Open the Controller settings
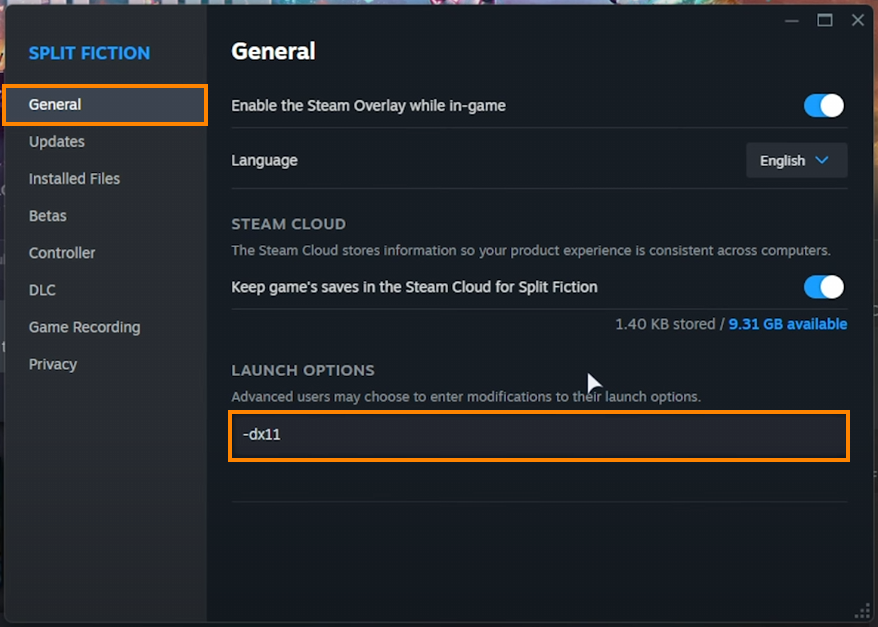 62,252
